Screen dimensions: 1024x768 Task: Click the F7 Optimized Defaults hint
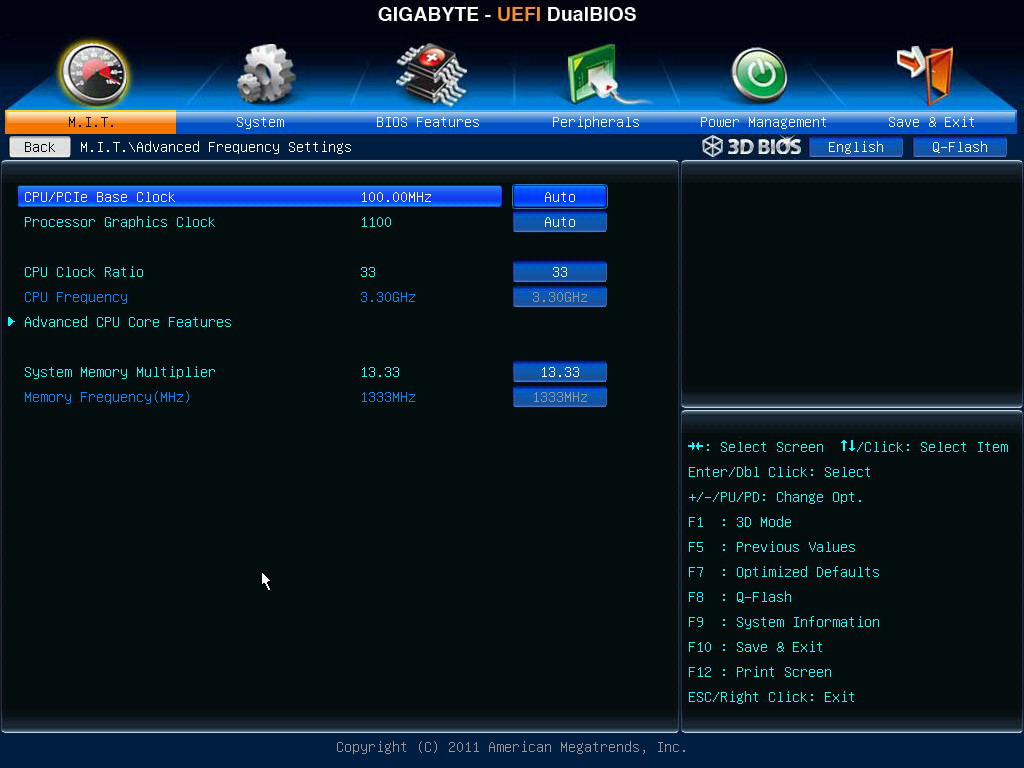pyautogui.click(x=784, y=572)
